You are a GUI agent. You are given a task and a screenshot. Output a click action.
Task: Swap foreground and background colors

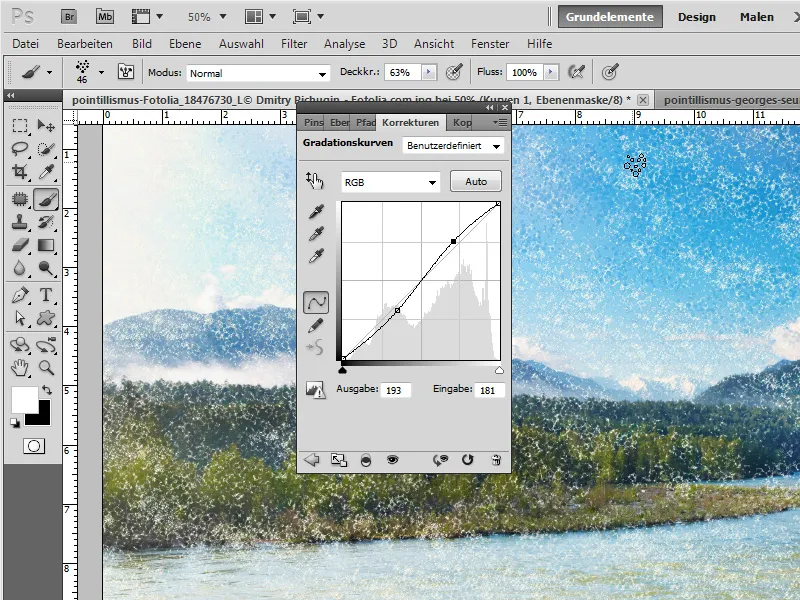point(47,390)
